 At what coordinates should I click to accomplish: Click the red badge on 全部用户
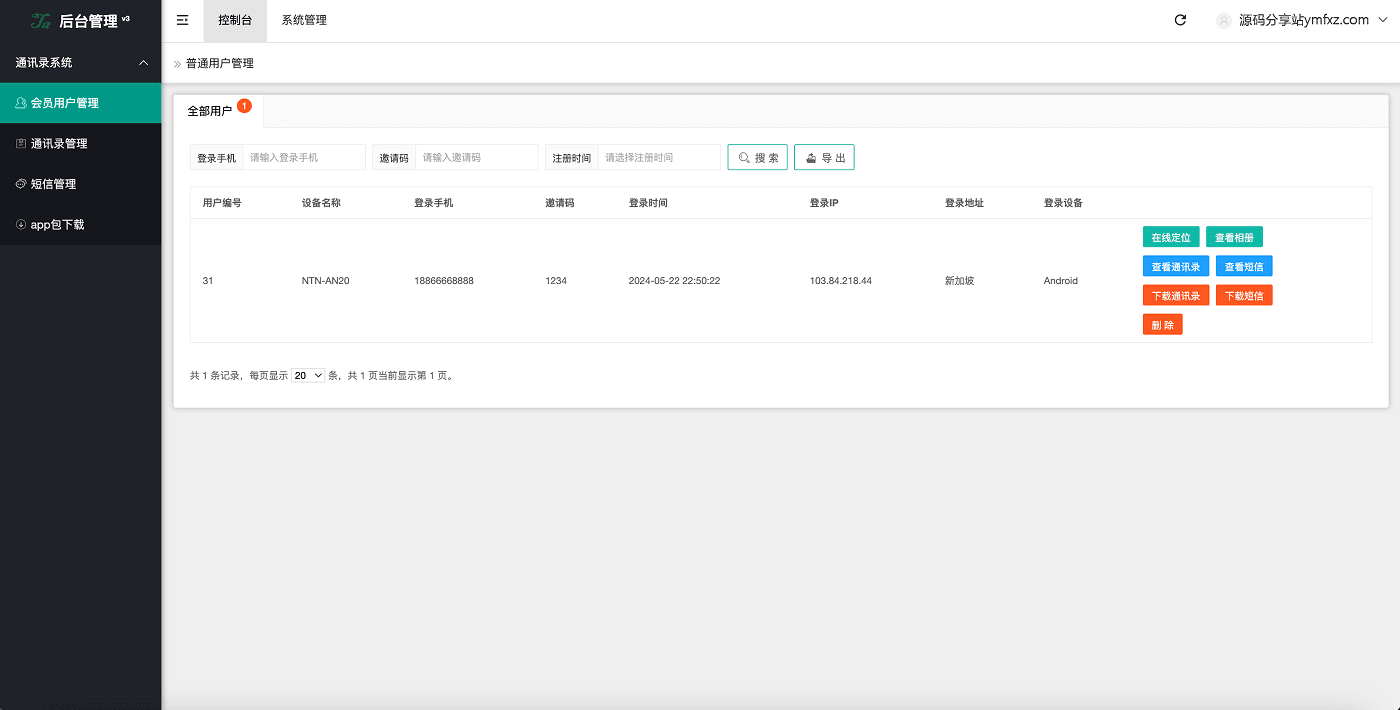(x=245, y=105)
